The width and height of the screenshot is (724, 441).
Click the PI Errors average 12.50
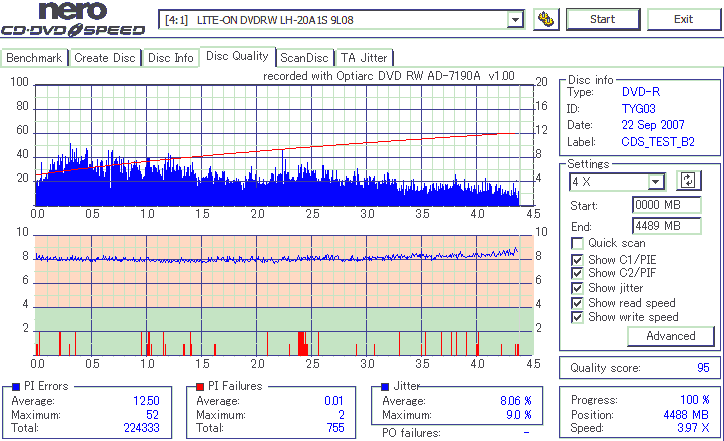click(146, 401)
